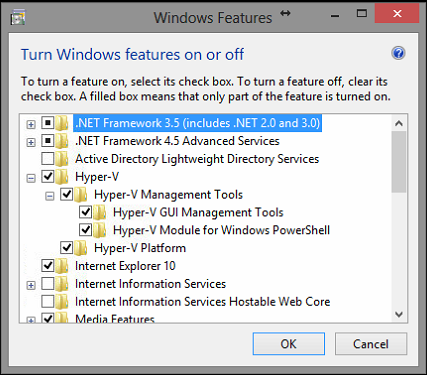Click OK to apply feature changes
Screen dimensions: 427x375
tap(289, 344)
